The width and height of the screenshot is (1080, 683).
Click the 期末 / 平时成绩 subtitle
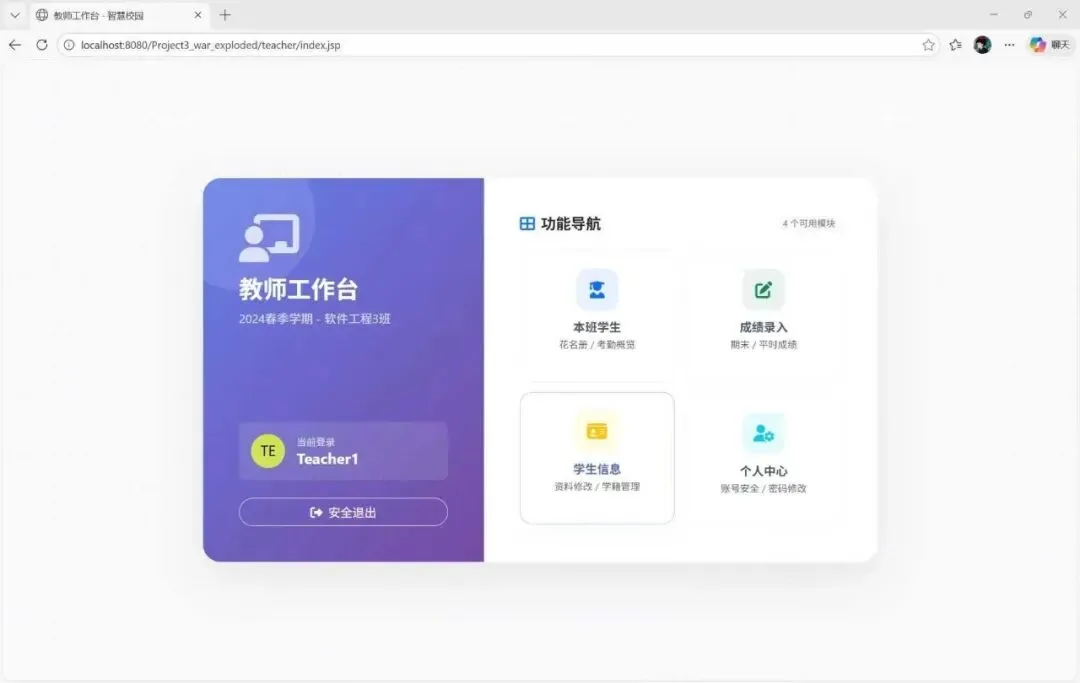(763, 345)
